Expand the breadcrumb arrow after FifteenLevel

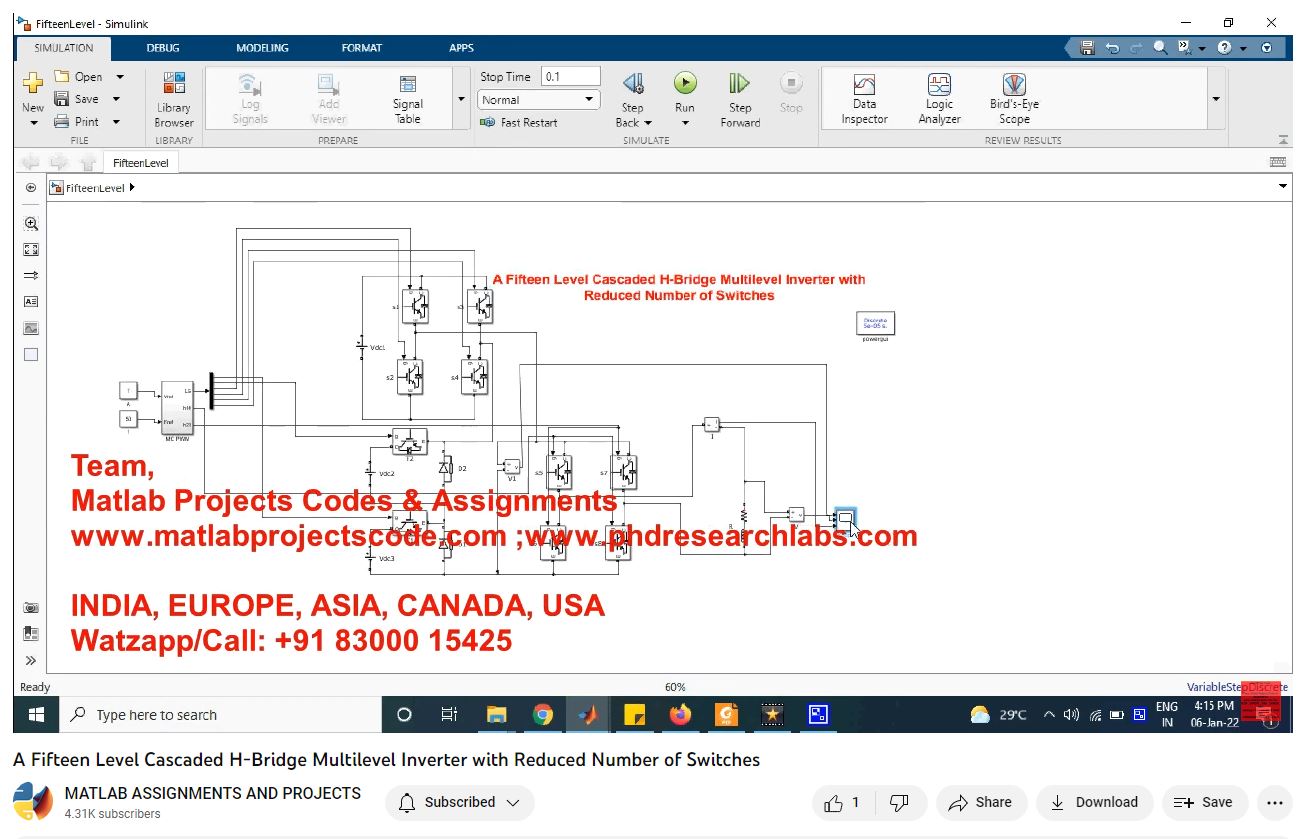(x=132, y=187)
